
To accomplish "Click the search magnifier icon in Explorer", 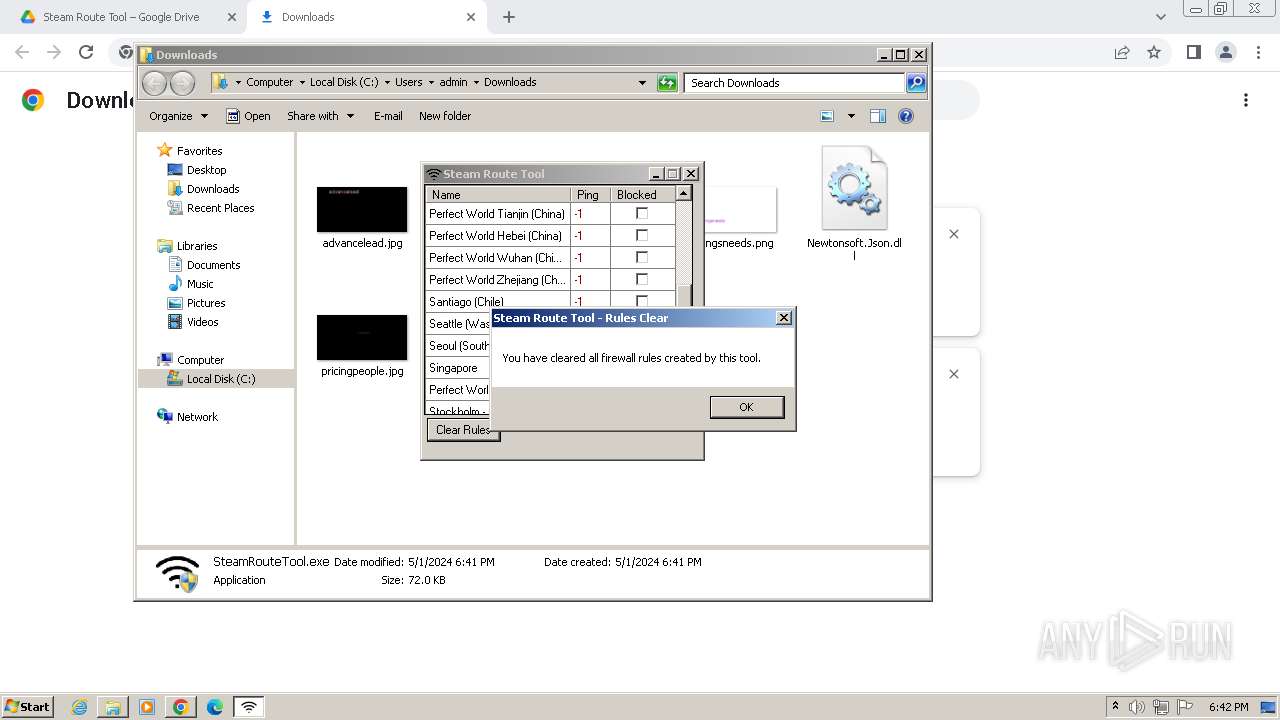I will (916, 83).
